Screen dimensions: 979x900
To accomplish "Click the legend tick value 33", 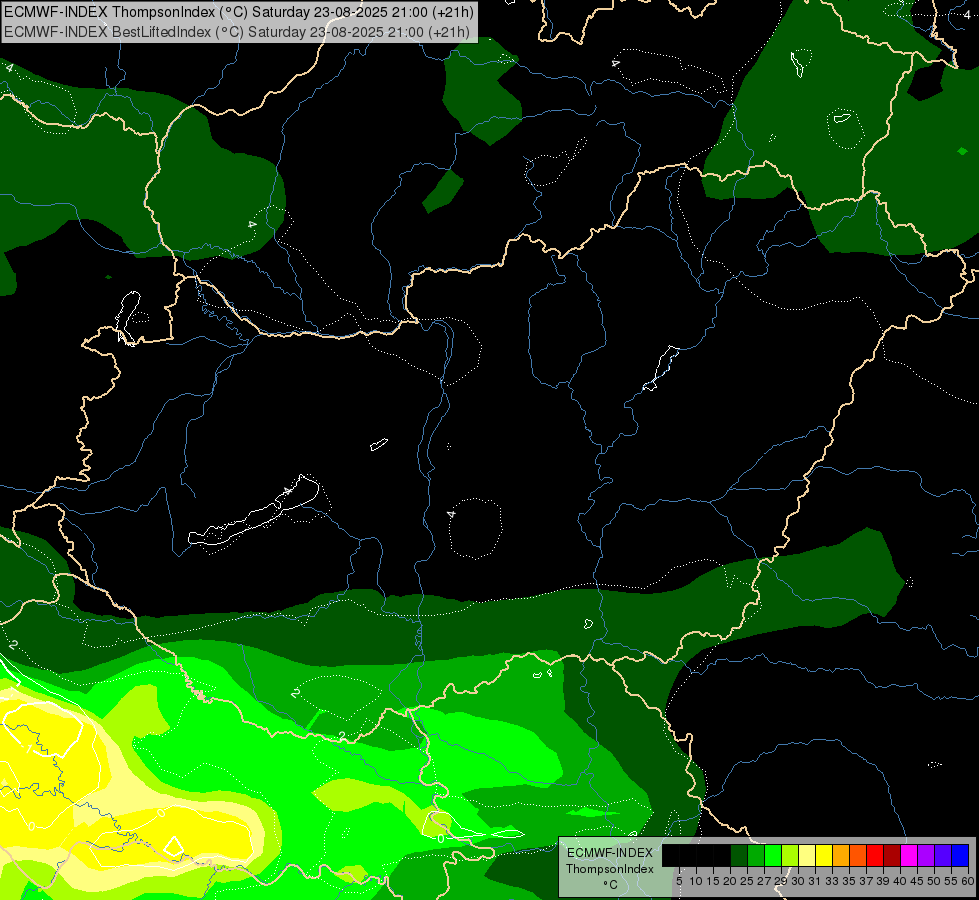I will (x=832, y=881).
